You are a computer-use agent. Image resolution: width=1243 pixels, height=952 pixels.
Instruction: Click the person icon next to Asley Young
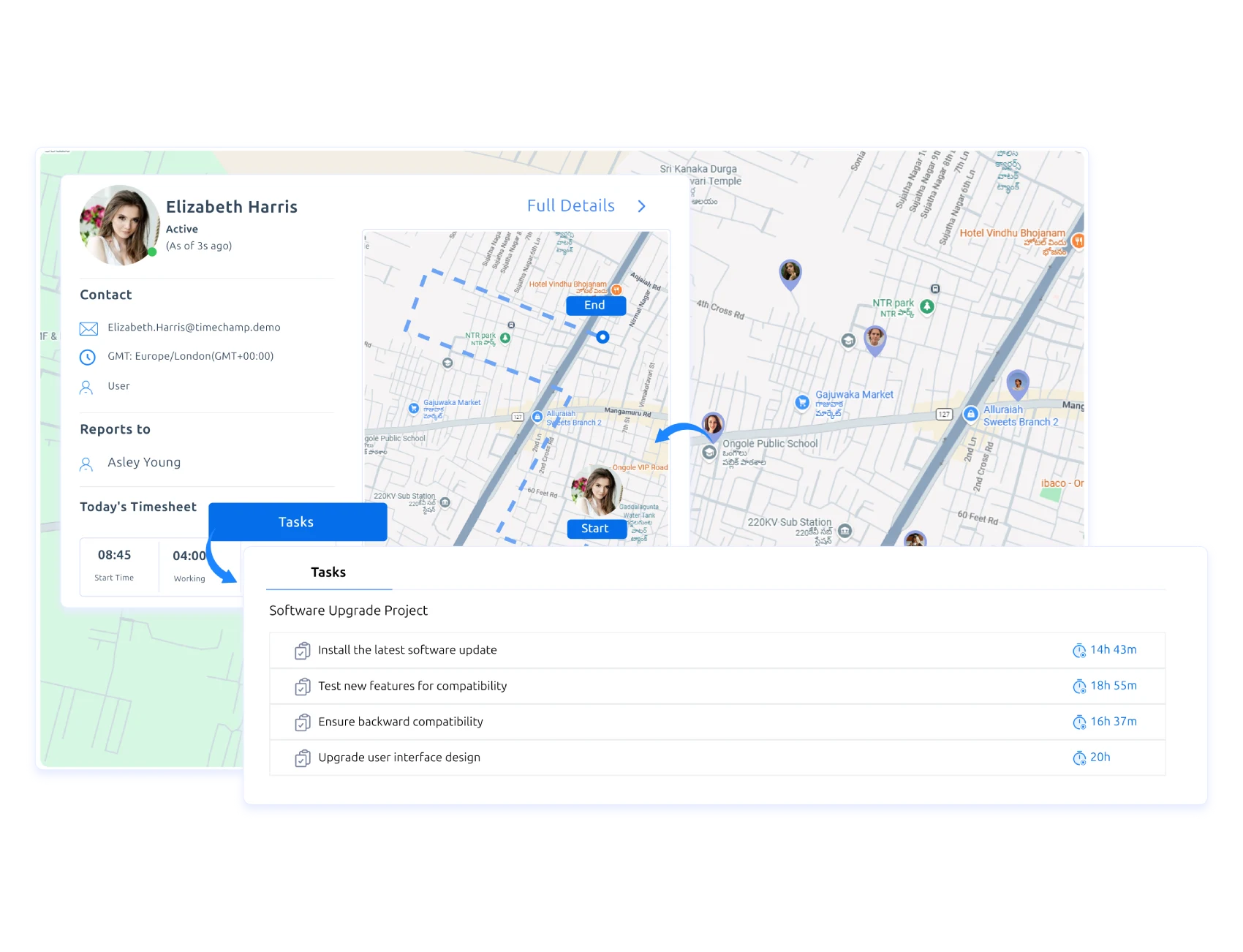pyautogui.click(x=86, y=463)
